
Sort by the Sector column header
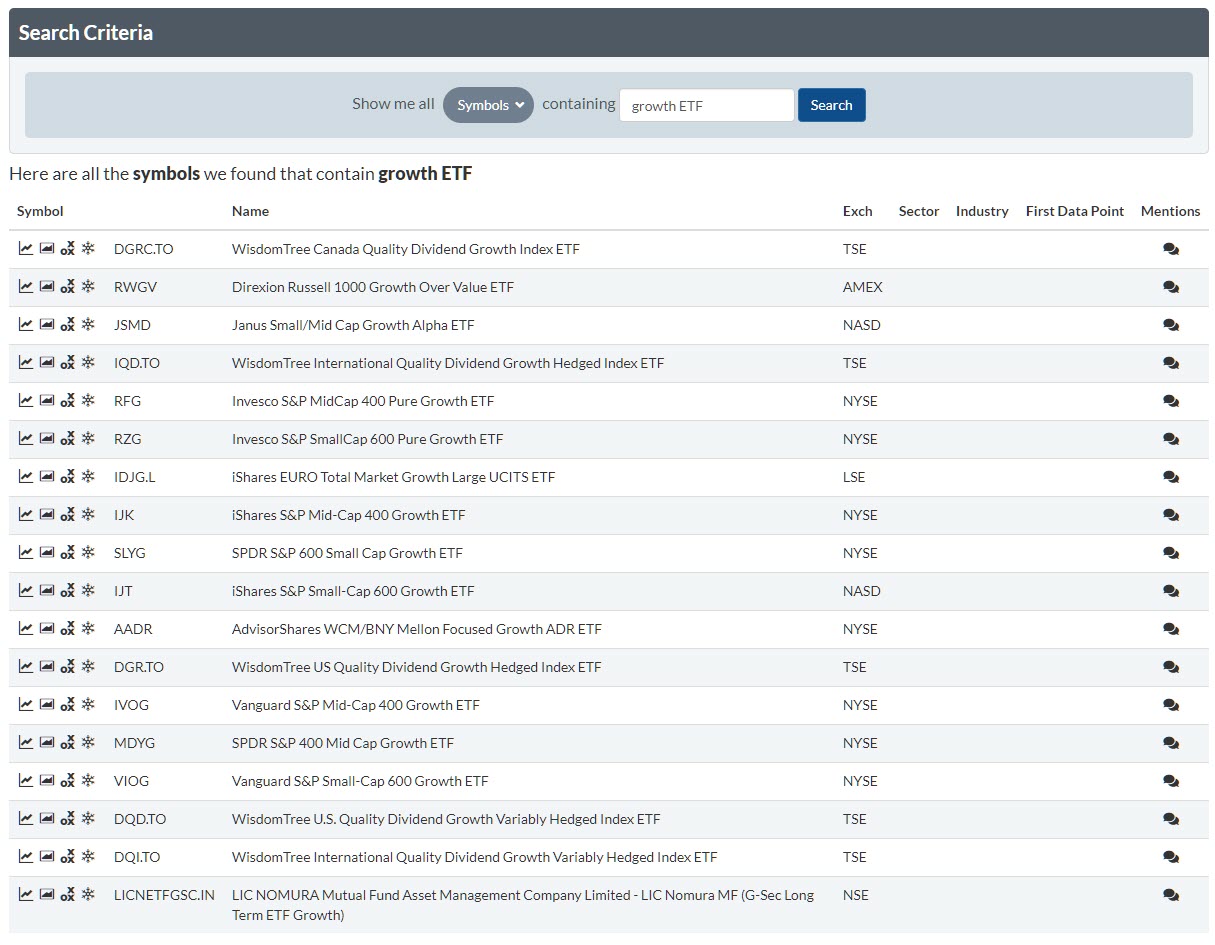click(x=919, y=211)
